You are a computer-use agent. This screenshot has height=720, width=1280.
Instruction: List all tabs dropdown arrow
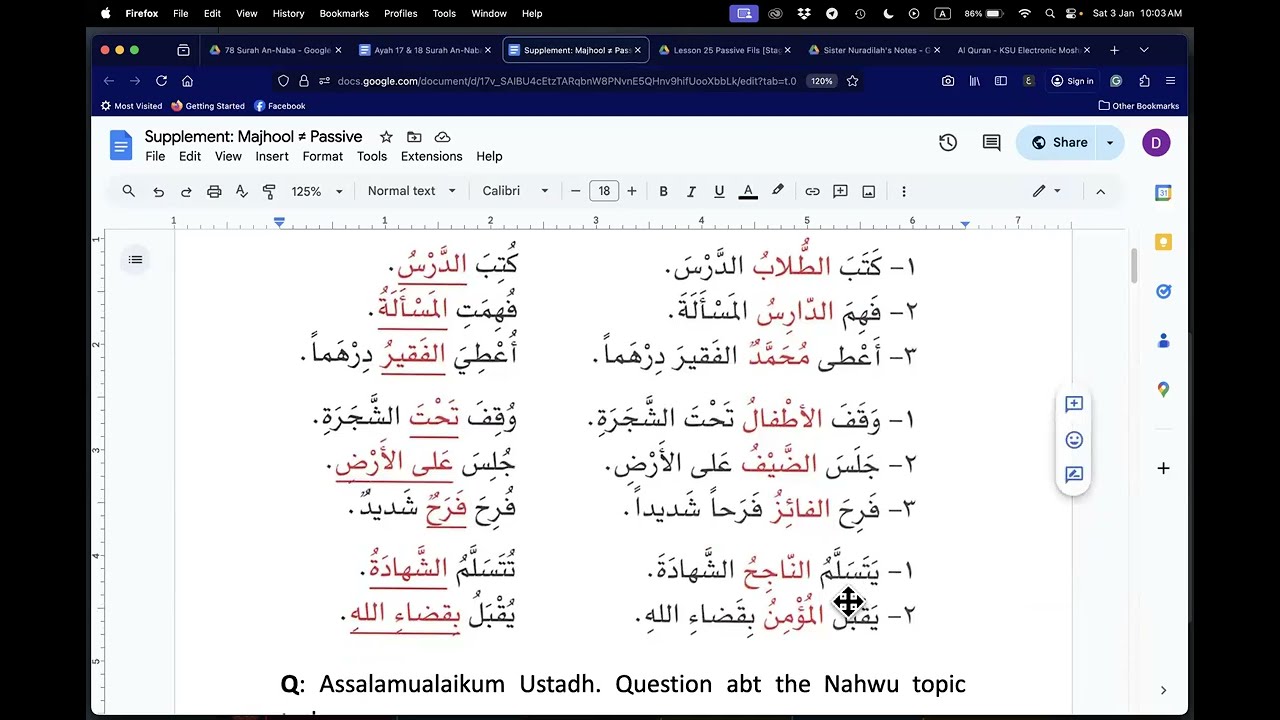coord(1144,50)
